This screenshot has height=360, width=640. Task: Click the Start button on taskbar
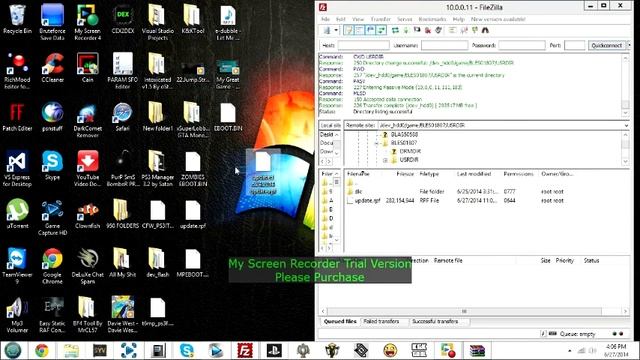pos(13,351)
